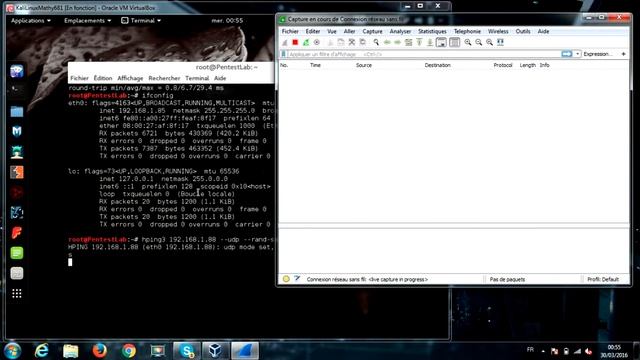Launch red F icon in Kali dock

pyautogui.click(x=17, y=233)
